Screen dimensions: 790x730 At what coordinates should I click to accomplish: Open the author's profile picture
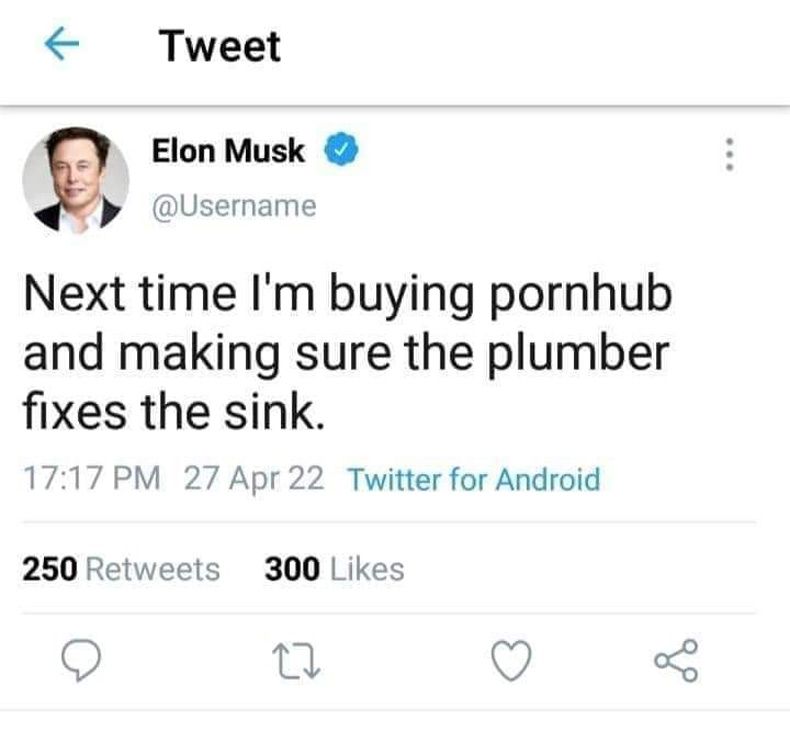(x=75, y=180)
